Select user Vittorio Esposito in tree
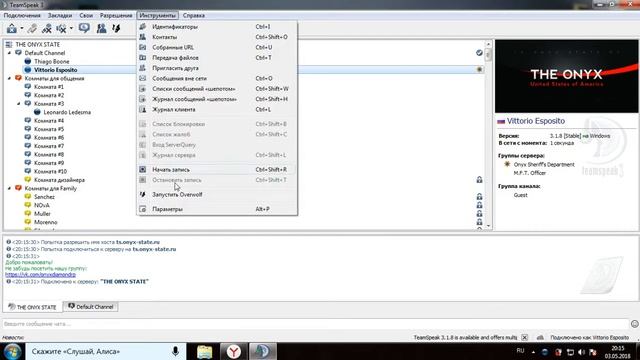Screen dimensions: 640x360 click(56, 70)
